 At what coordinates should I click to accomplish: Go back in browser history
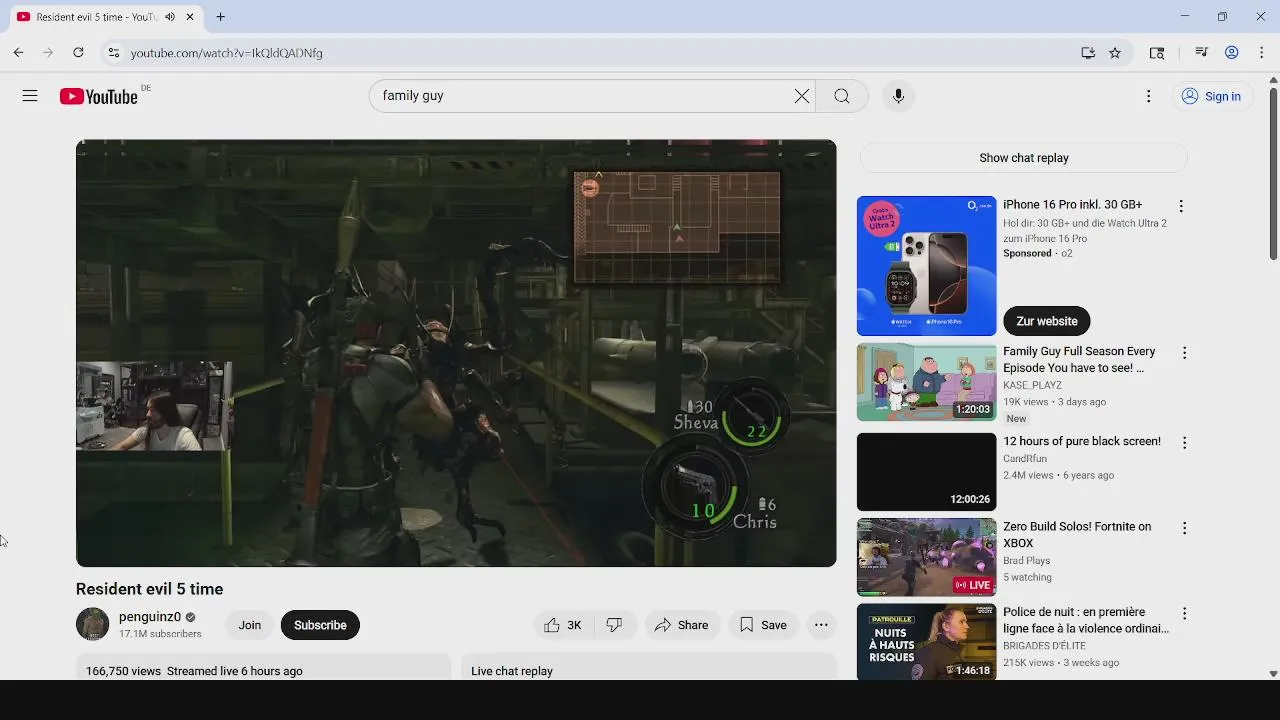coord(18,53)
